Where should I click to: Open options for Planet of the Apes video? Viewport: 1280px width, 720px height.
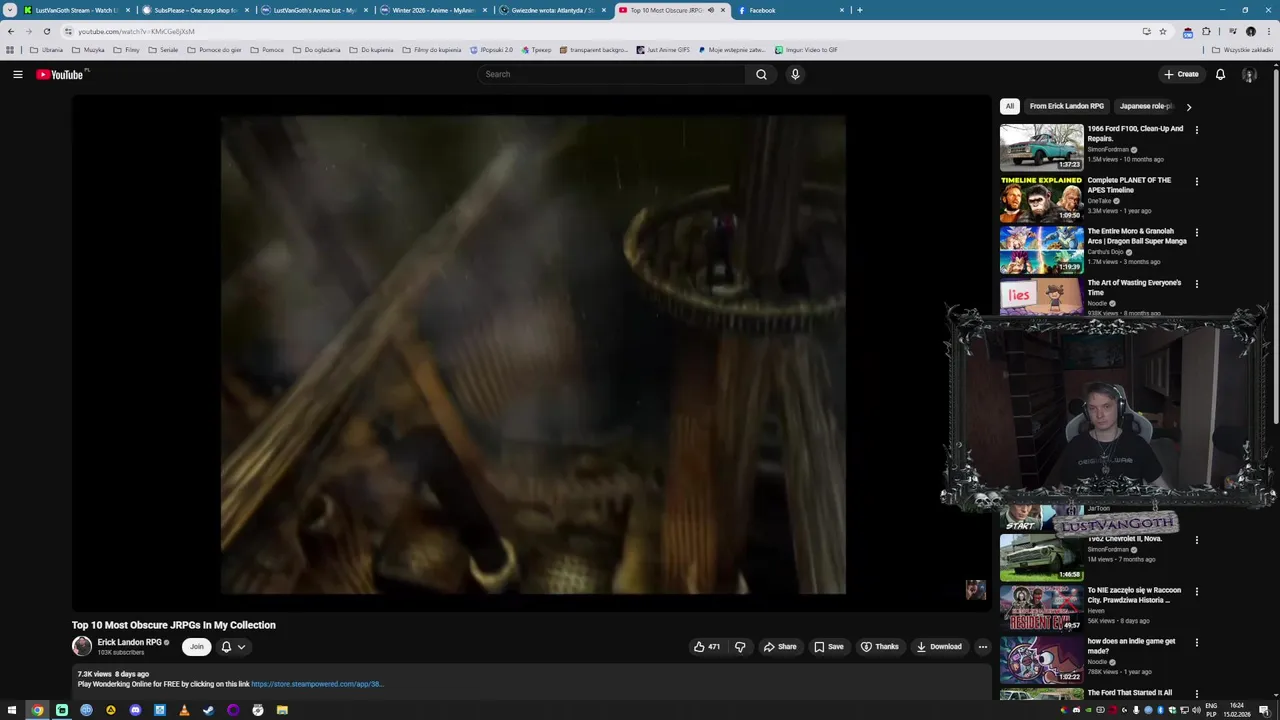[x=1196, y=182]
